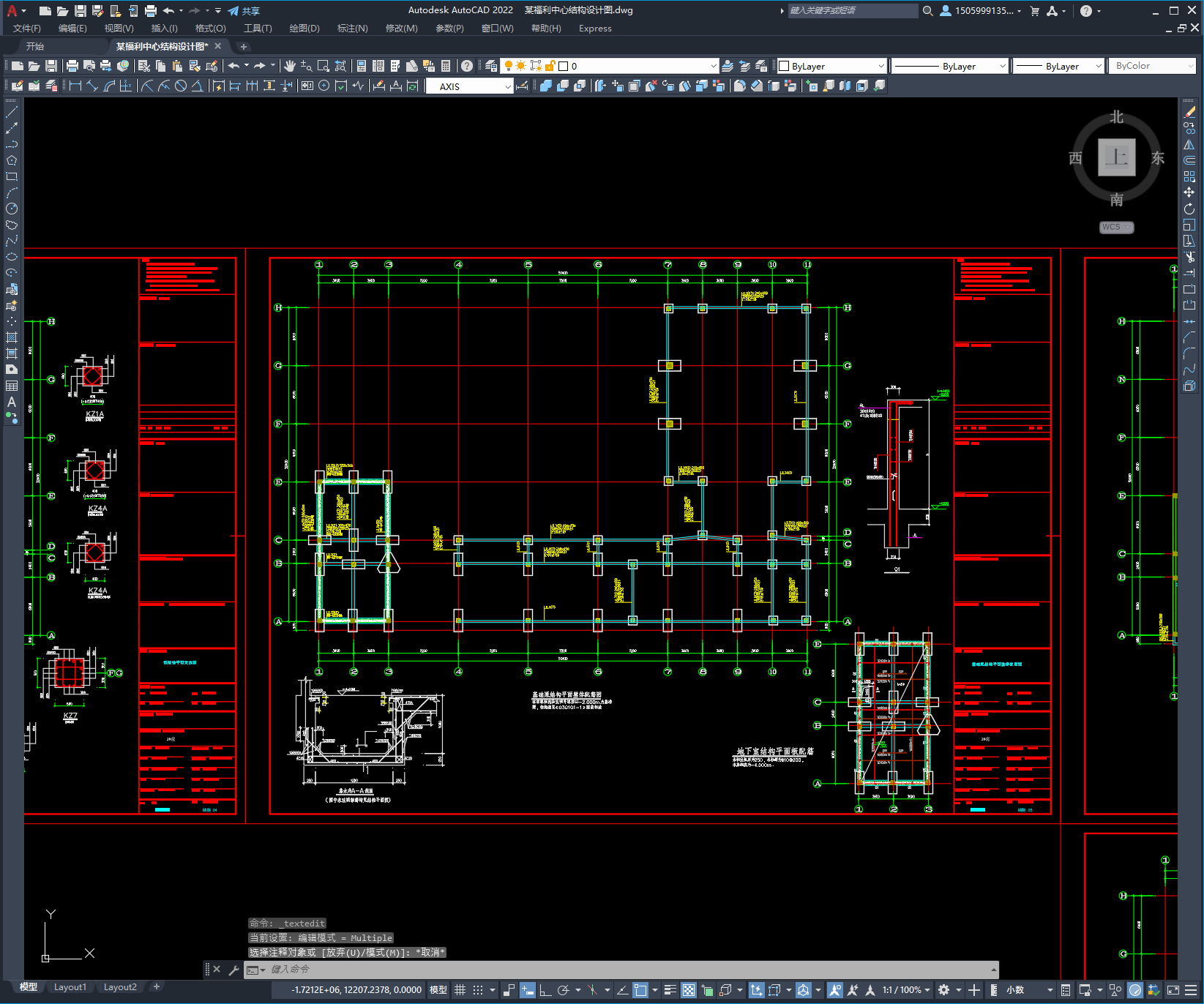Toggle transparency display in status bar

[x=689, y=989]
